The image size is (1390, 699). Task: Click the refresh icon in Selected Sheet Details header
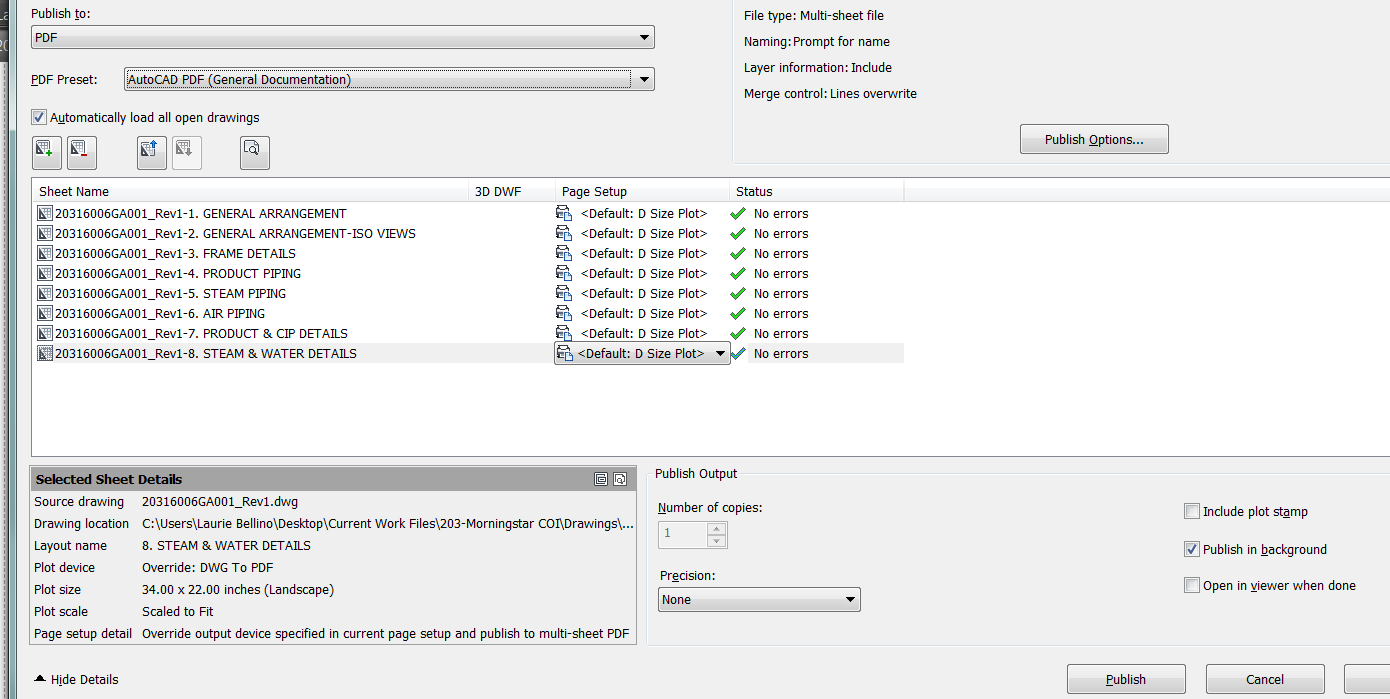(620, 479)
